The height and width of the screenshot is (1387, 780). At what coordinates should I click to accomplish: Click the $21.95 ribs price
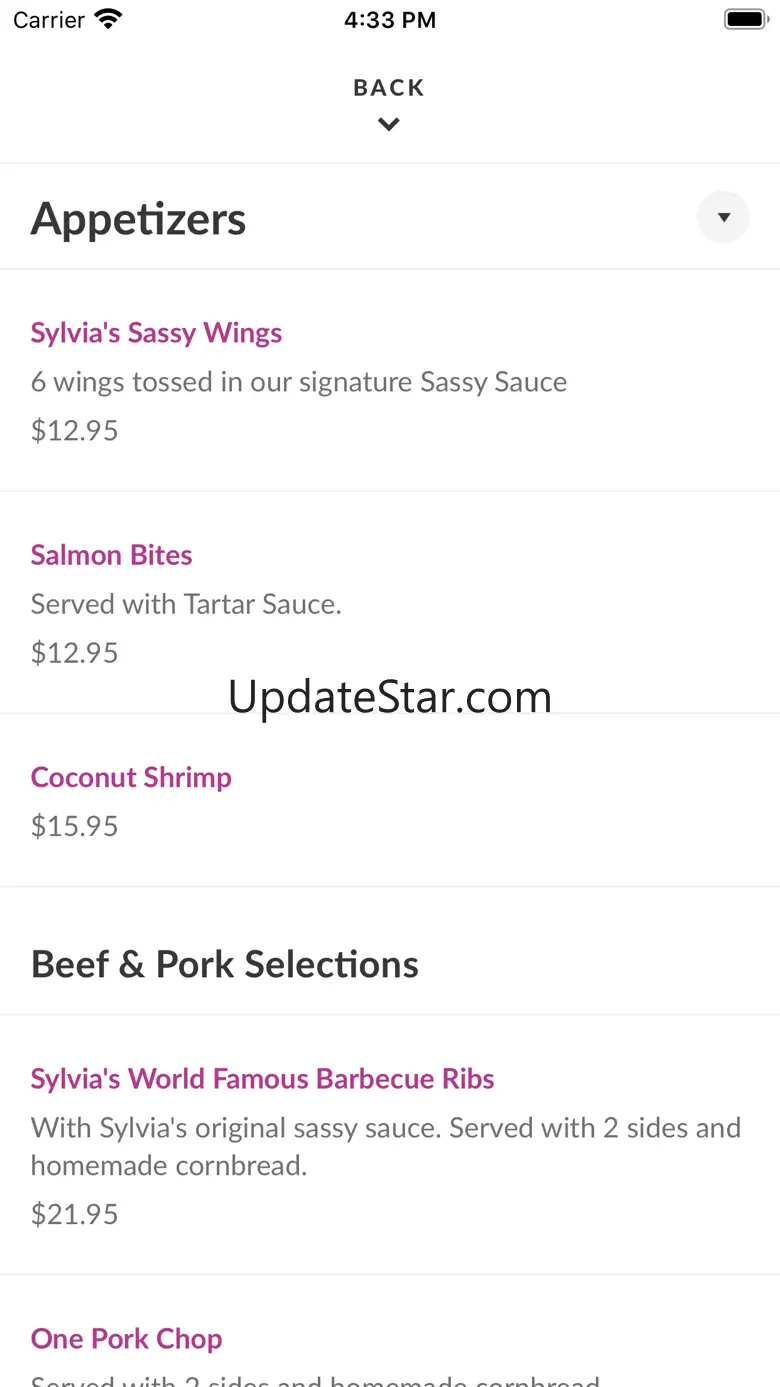[75, 1214]
